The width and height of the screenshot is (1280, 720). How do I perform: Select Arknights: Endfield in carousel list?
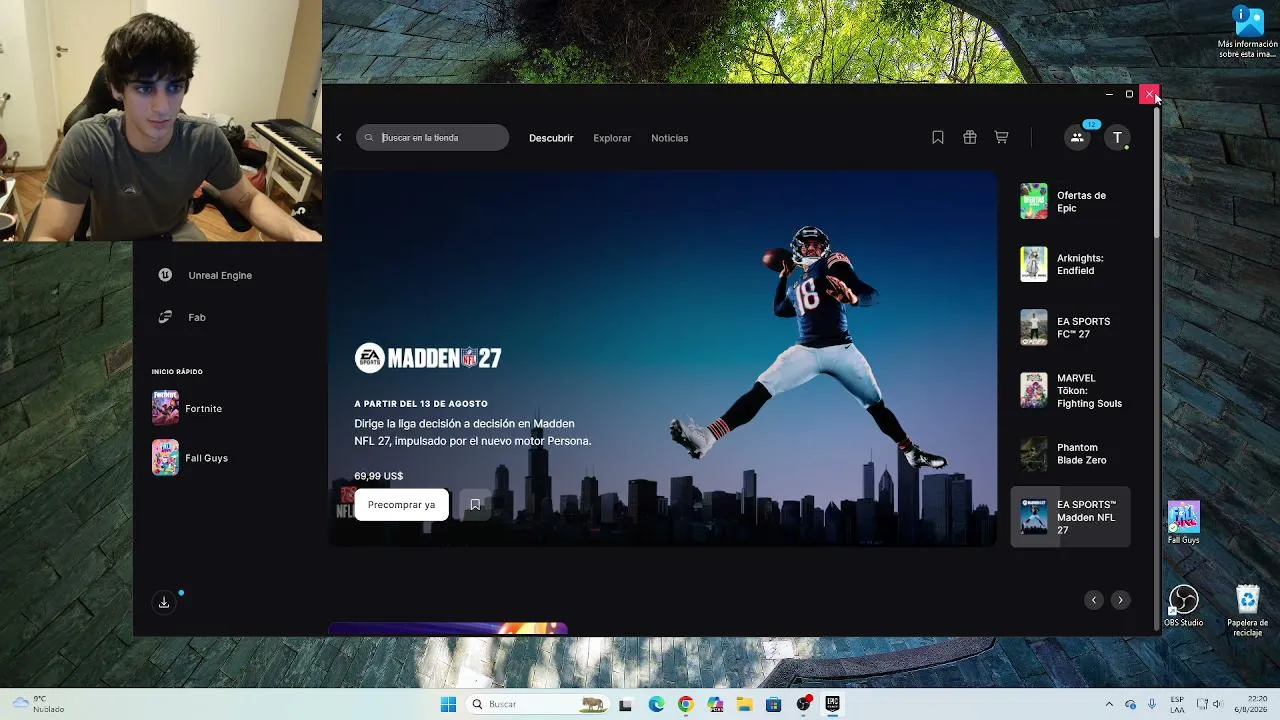tap(1070, 264)
